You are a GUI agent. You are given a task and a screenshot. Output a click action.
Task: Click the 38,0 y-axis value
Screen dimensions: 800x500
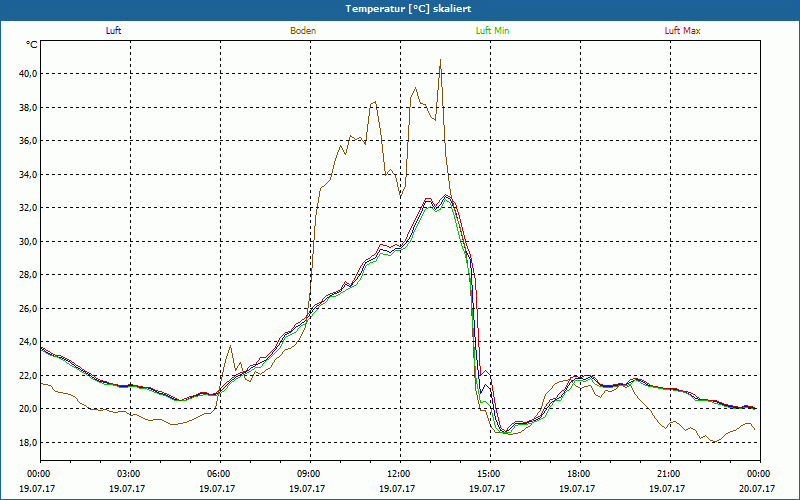[29, 107]
